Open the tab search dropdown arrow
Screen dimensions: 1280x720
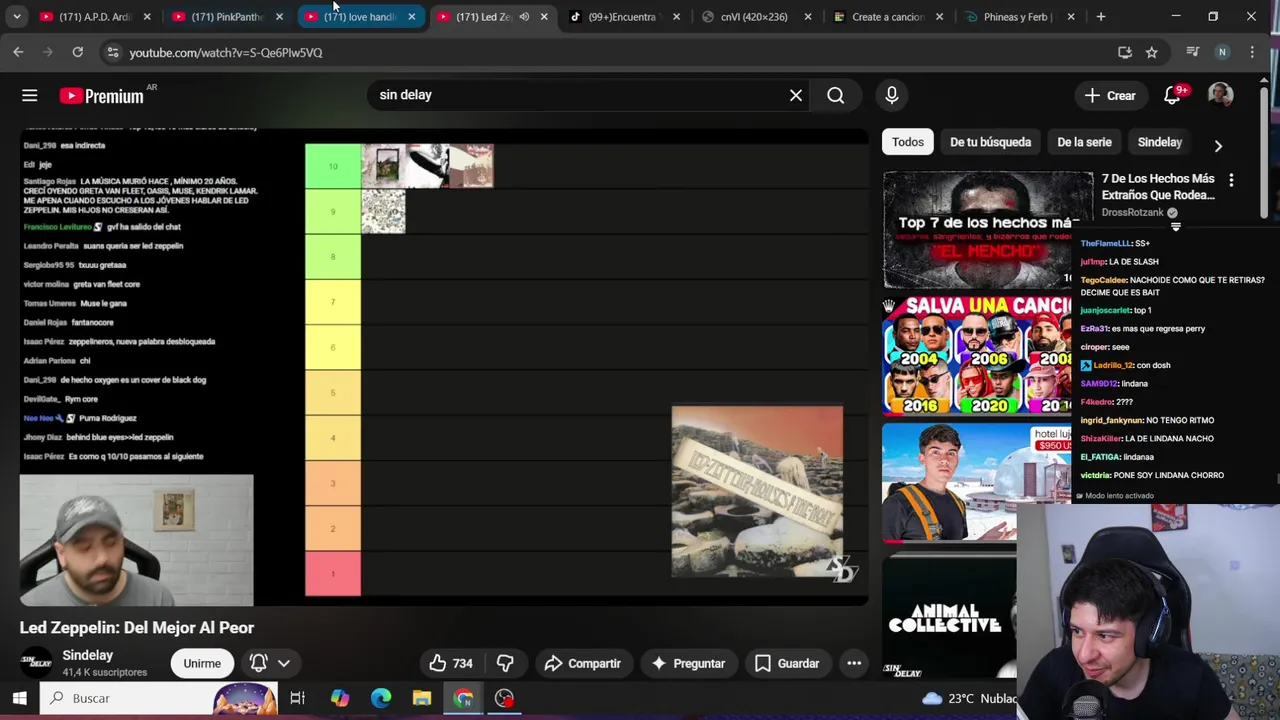pos(17,17)
